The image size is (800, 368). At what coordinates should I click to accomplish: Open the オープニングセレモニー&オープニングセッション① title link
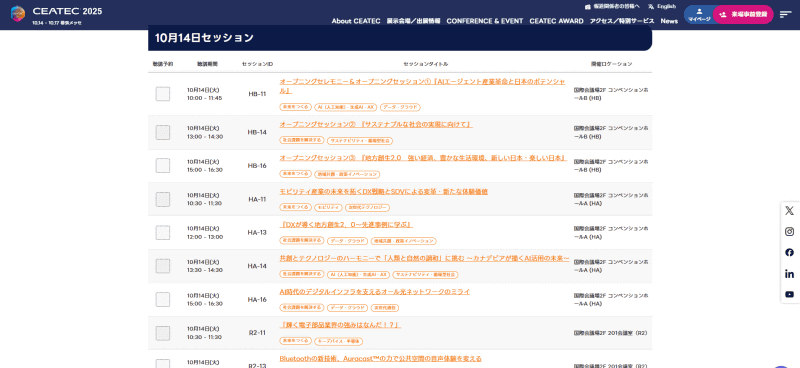pyautogui.click(x=422, y=86)
